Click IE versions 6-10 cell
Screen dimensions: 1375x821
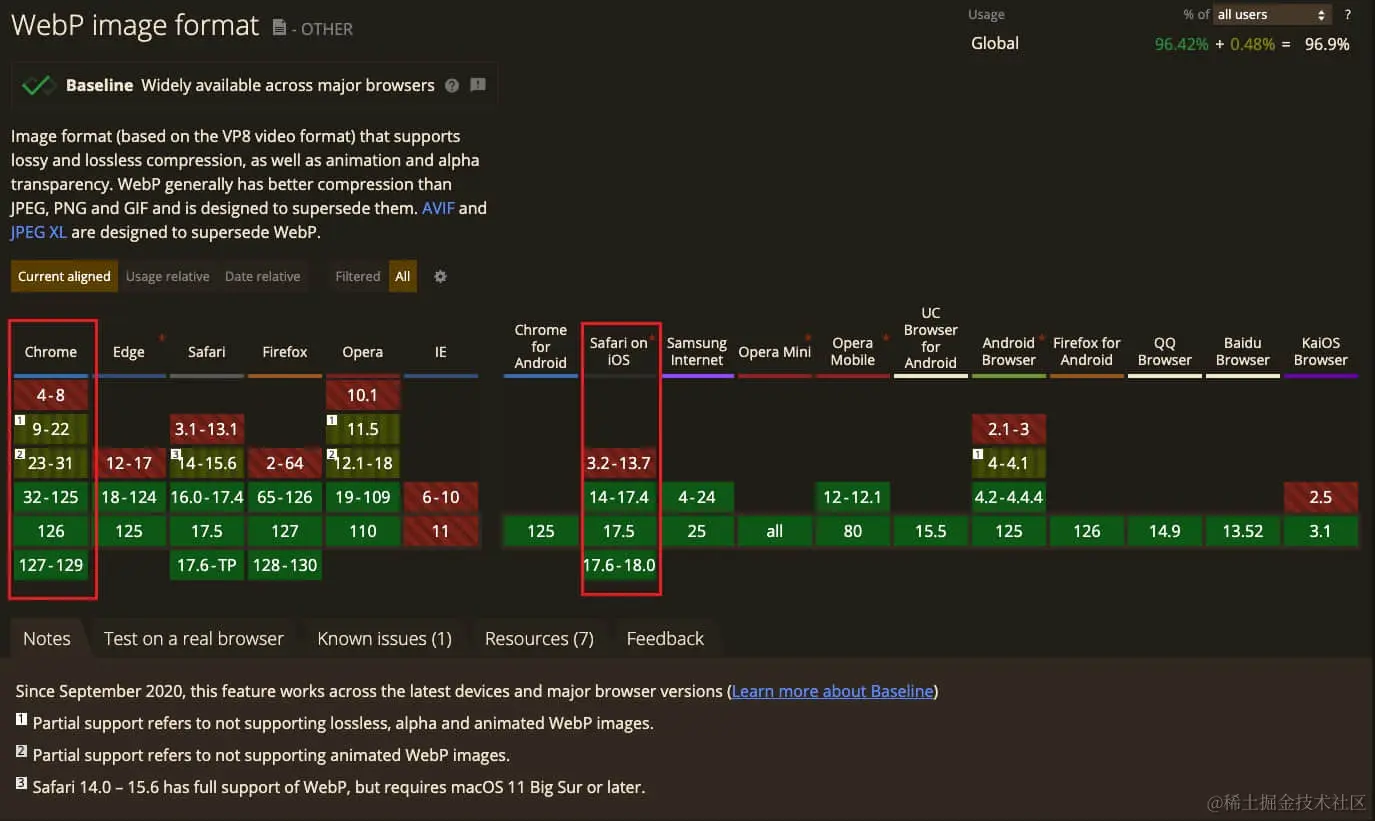pyautogui.click(x=441, y=497)
